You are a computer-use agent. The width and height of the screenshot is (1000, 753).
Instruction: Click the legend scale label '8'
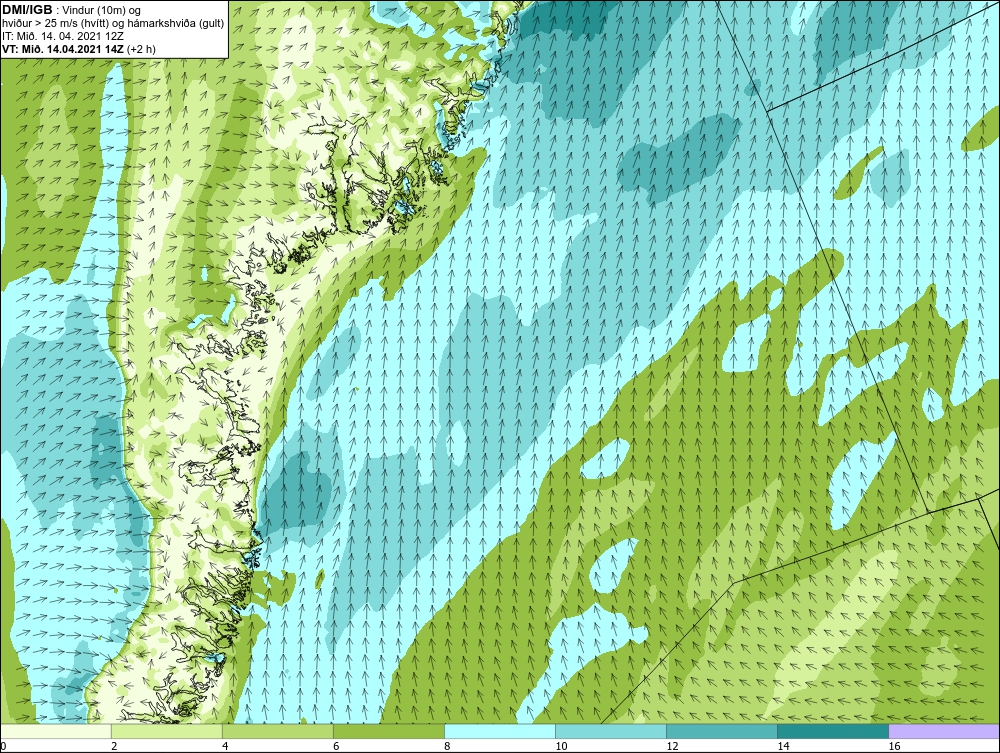[x=447, y=746]
